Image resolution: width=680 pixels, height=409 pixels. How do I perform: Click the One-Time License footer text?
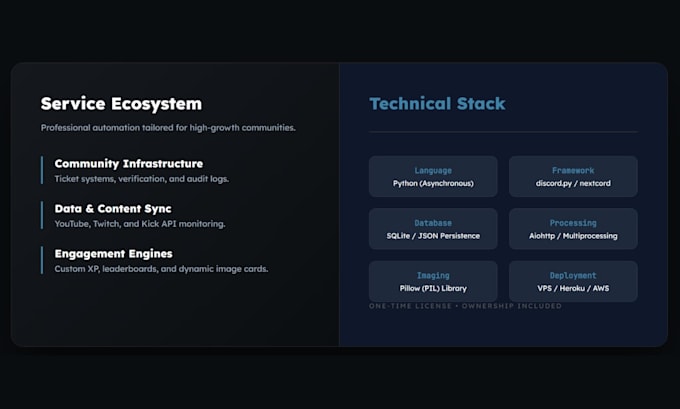point(465,306)
